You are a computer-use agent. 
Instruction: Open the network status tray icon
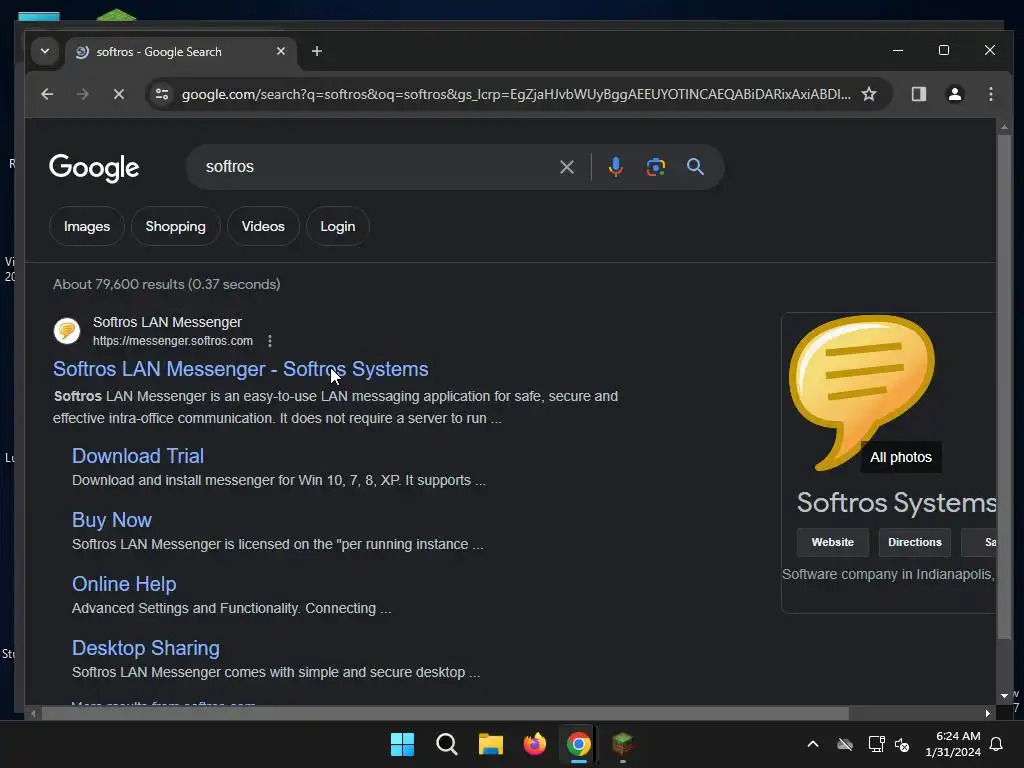(876, 744)
